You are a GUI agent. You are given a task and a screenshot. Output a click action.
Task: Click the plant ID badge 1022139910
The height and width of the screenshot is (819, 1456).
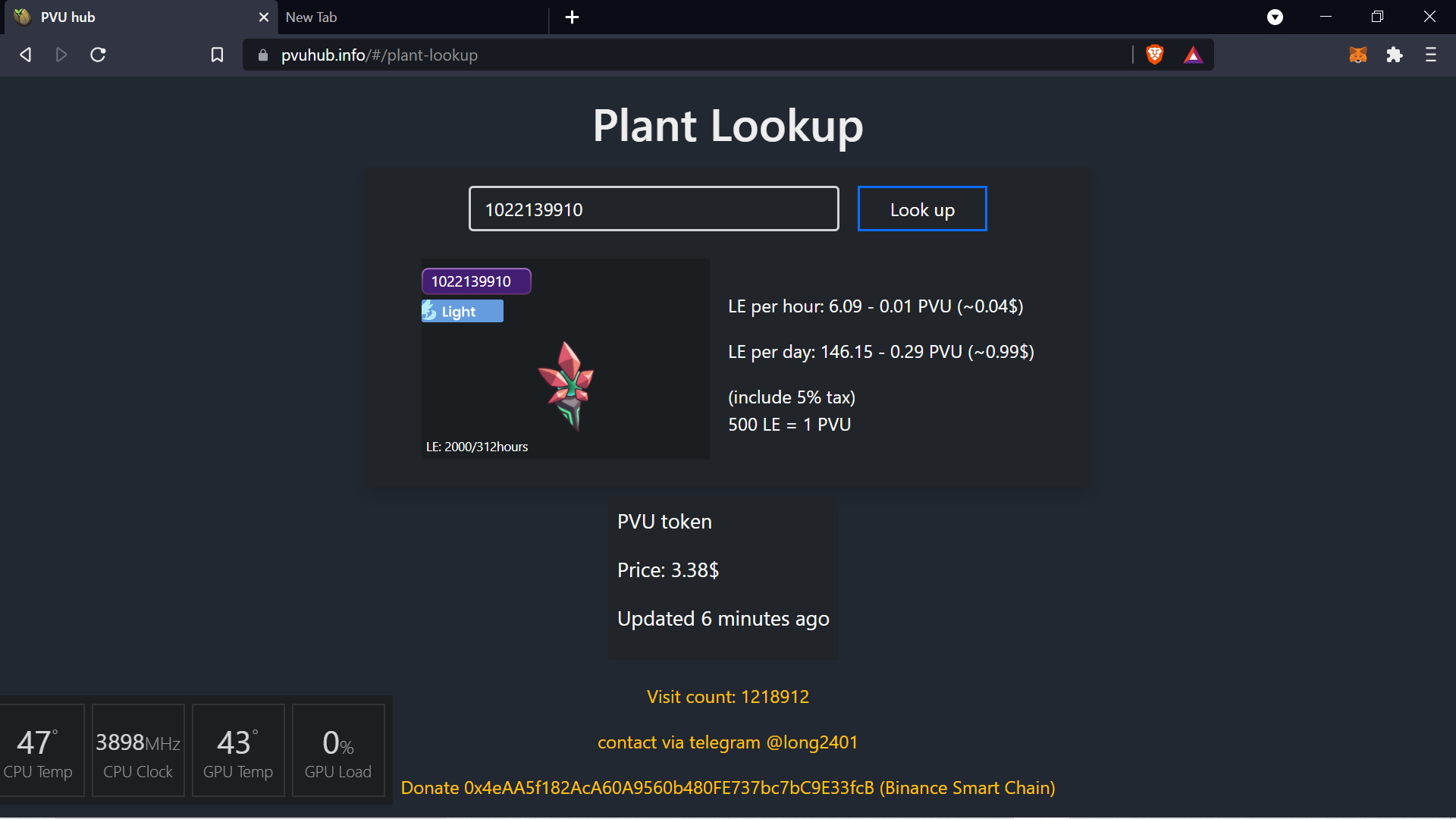(476, 281)
